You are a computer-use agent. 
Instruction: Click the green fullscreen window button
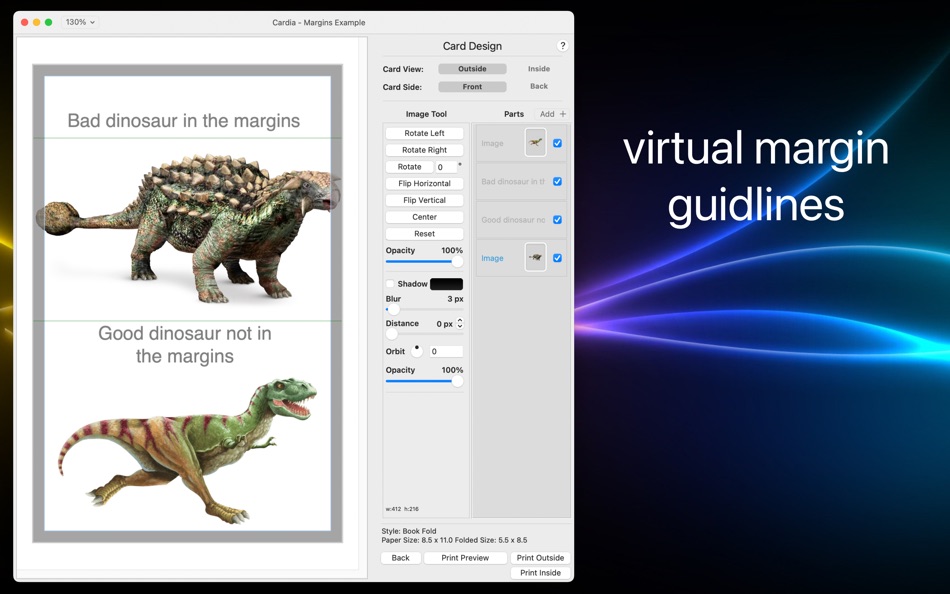pos(48,22)
